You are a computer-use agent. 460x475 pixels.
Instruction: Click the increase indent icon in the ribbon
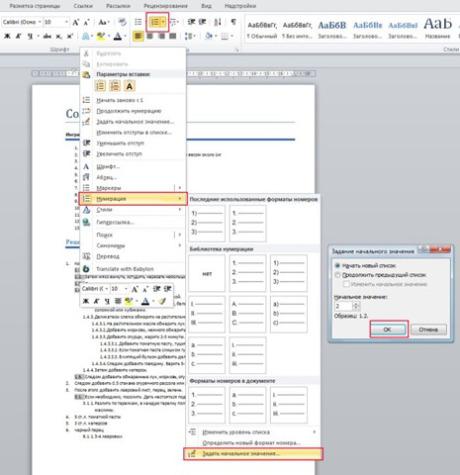pyautogui.click(x=202, y=22)
